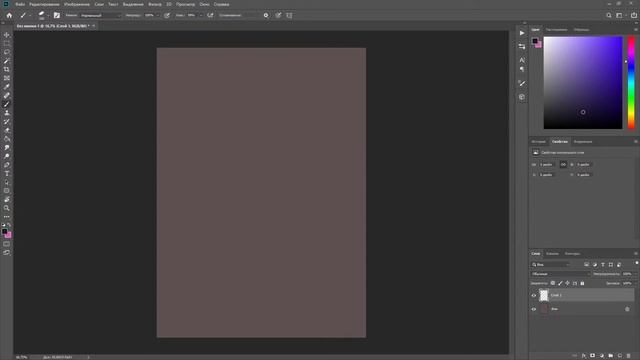640x360 pixels.
Task: Open the brush blending mode dropdown
Action: pos(100,16)
